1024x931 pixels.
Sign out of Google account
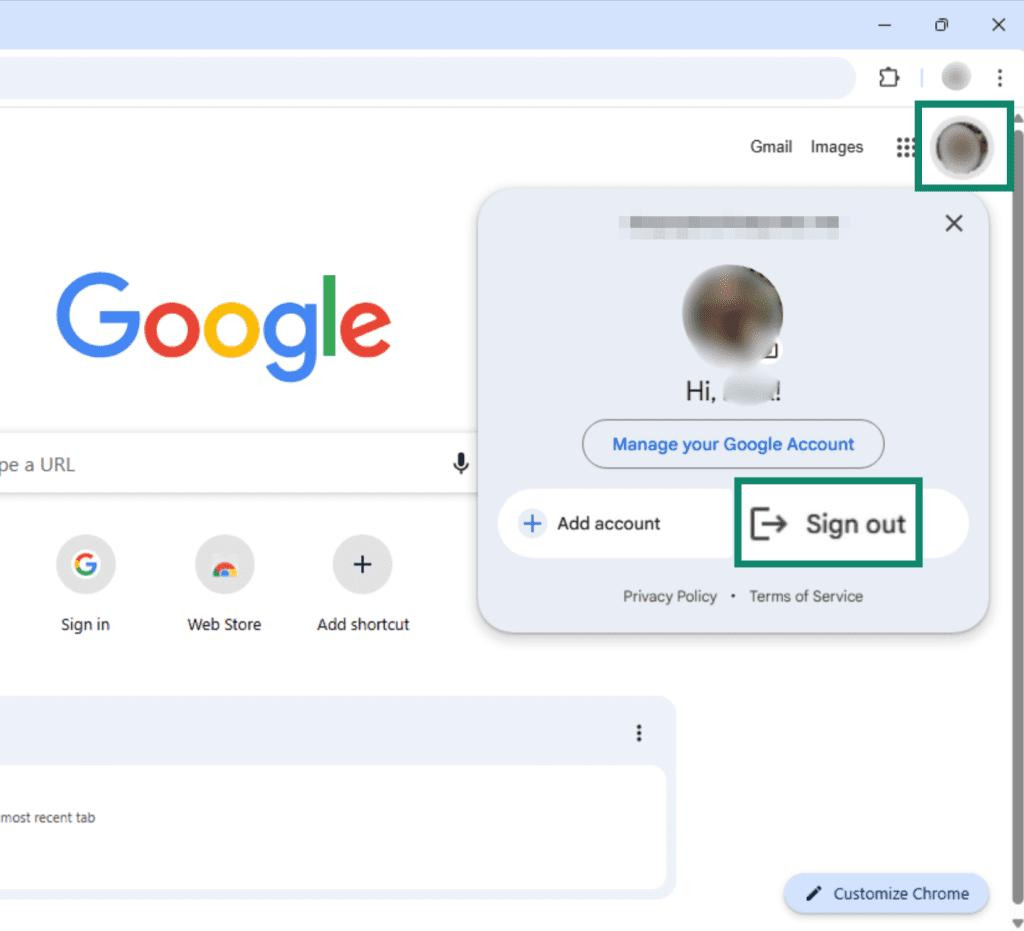(828, 524)
